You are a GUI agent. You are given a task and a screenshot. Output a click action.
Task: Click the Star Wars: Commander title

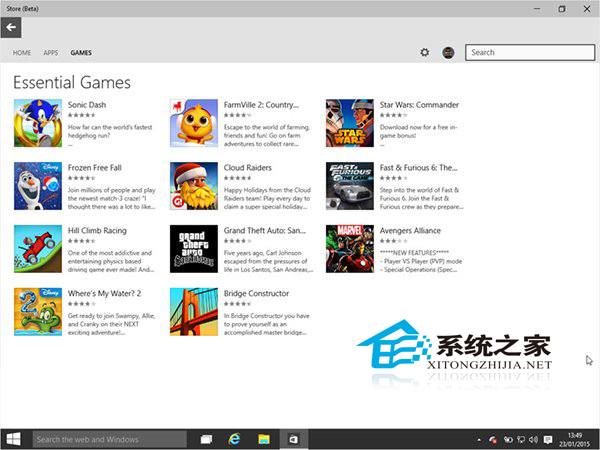click(419, 105)
